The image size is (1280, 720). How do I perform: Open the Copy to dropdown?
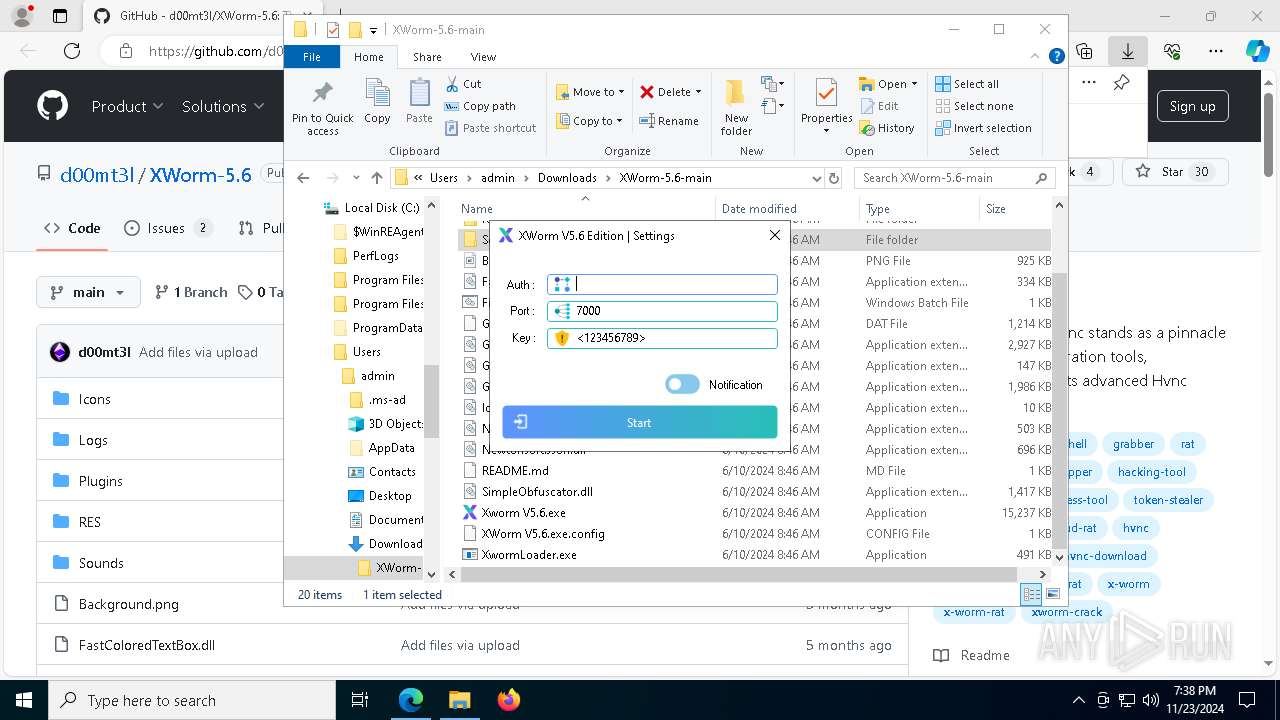click(589, 121)
